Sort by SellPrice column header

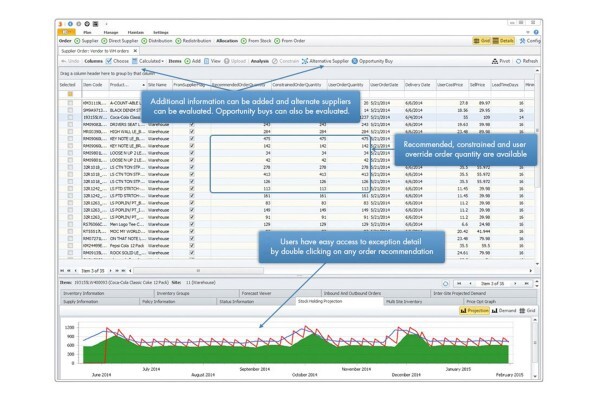(479, 85)
